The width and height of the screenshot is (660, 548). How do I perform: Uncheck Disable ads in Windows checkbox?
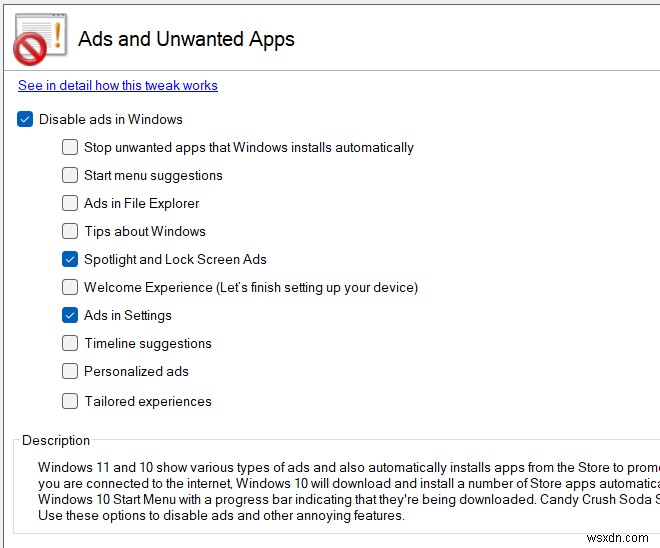[25, 119]
